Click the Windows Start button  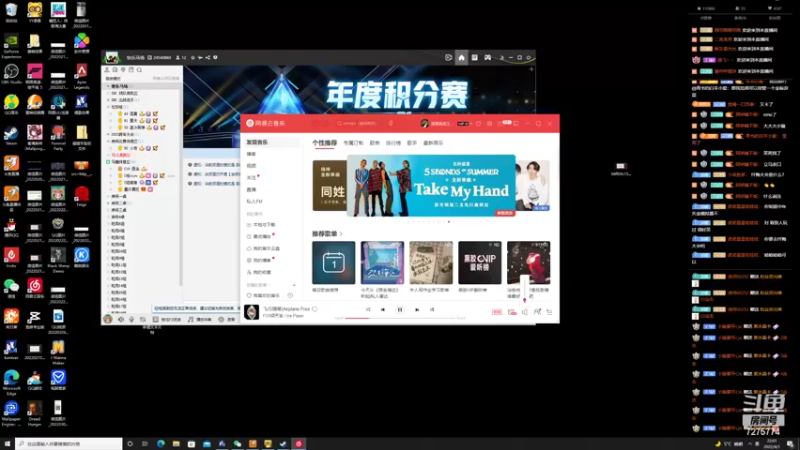[7, 444]
